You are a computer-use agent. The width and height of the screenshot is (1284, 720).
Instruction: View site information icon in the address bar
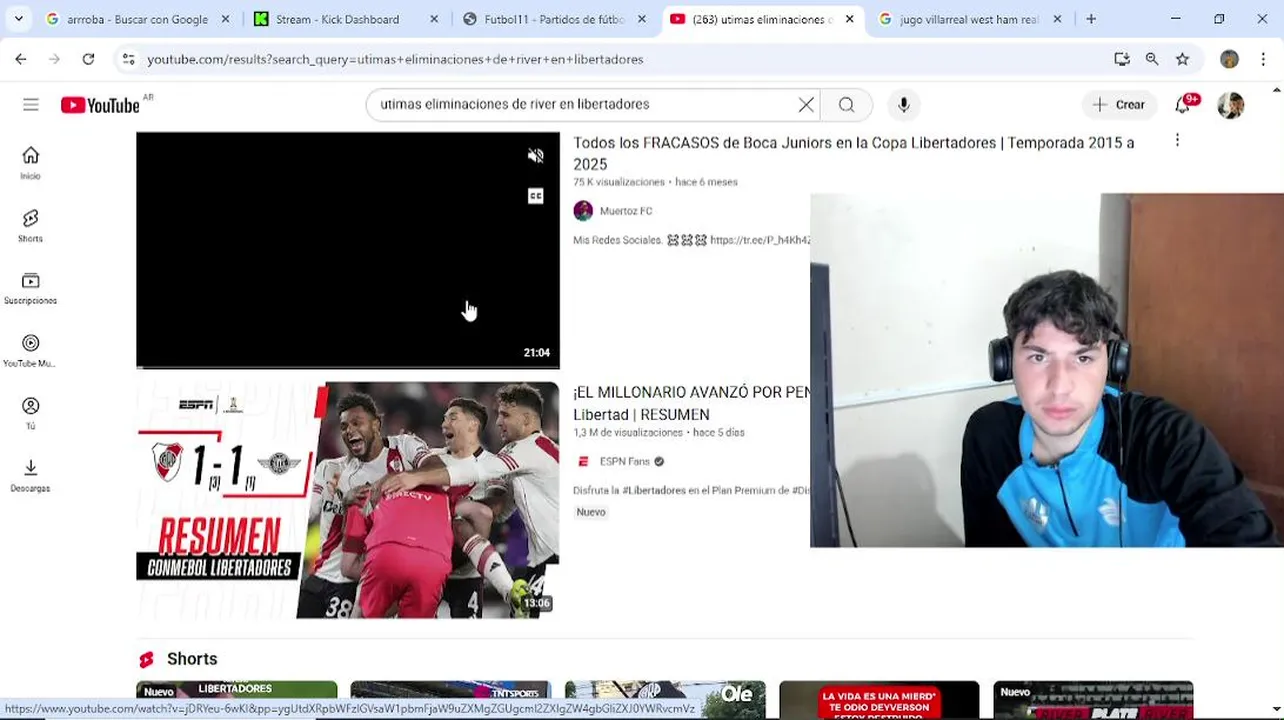pyautogui.click(x=128, y=59)
